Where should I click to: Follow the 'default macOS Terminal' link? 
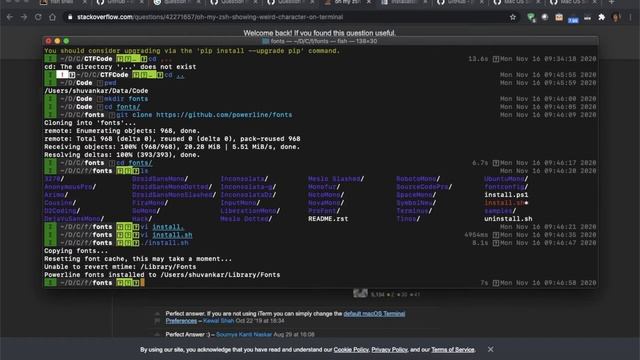point(374,314)
